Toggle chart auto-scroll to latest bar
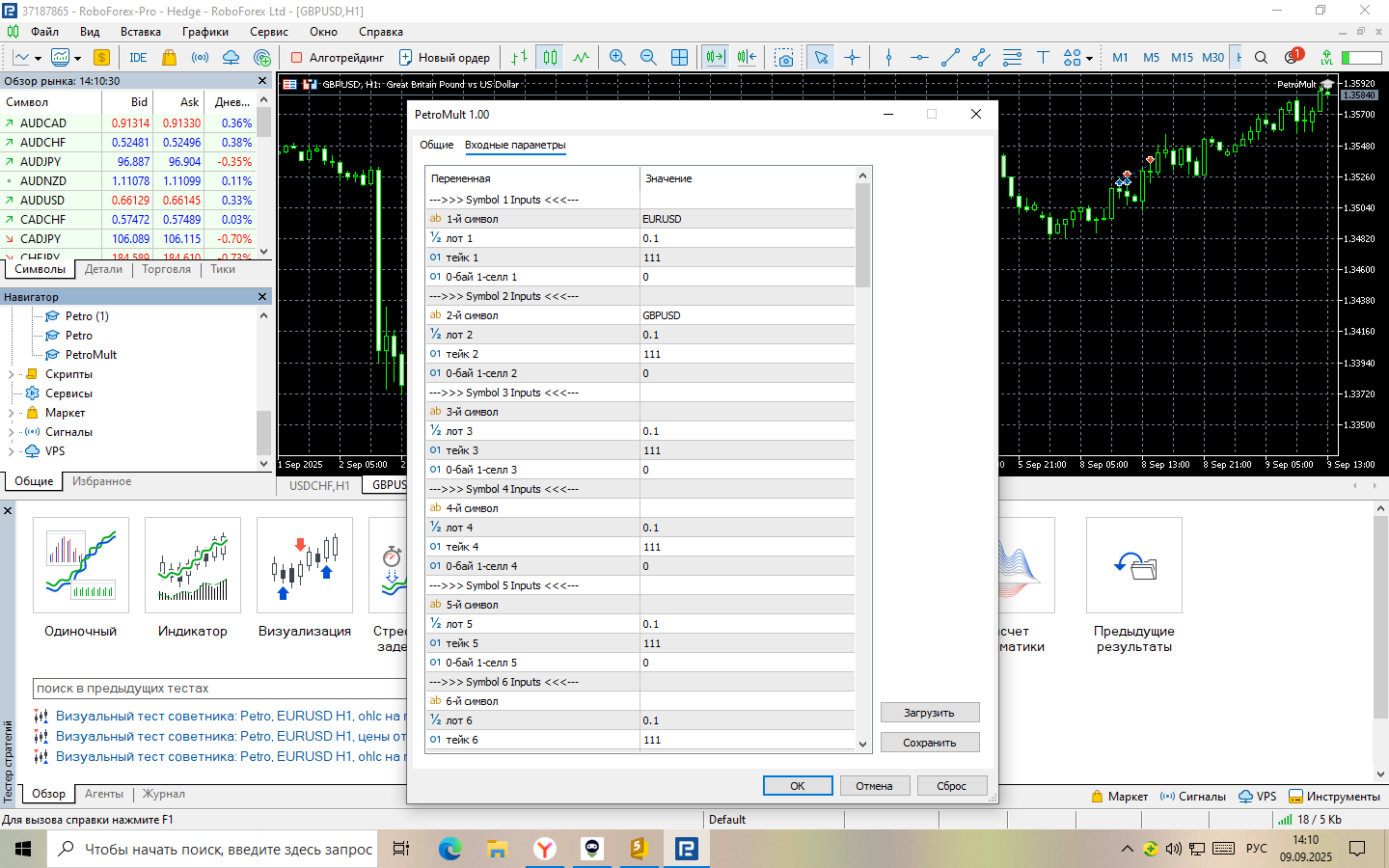Screen dimensions: 1389x868 [x=715, y=58]
